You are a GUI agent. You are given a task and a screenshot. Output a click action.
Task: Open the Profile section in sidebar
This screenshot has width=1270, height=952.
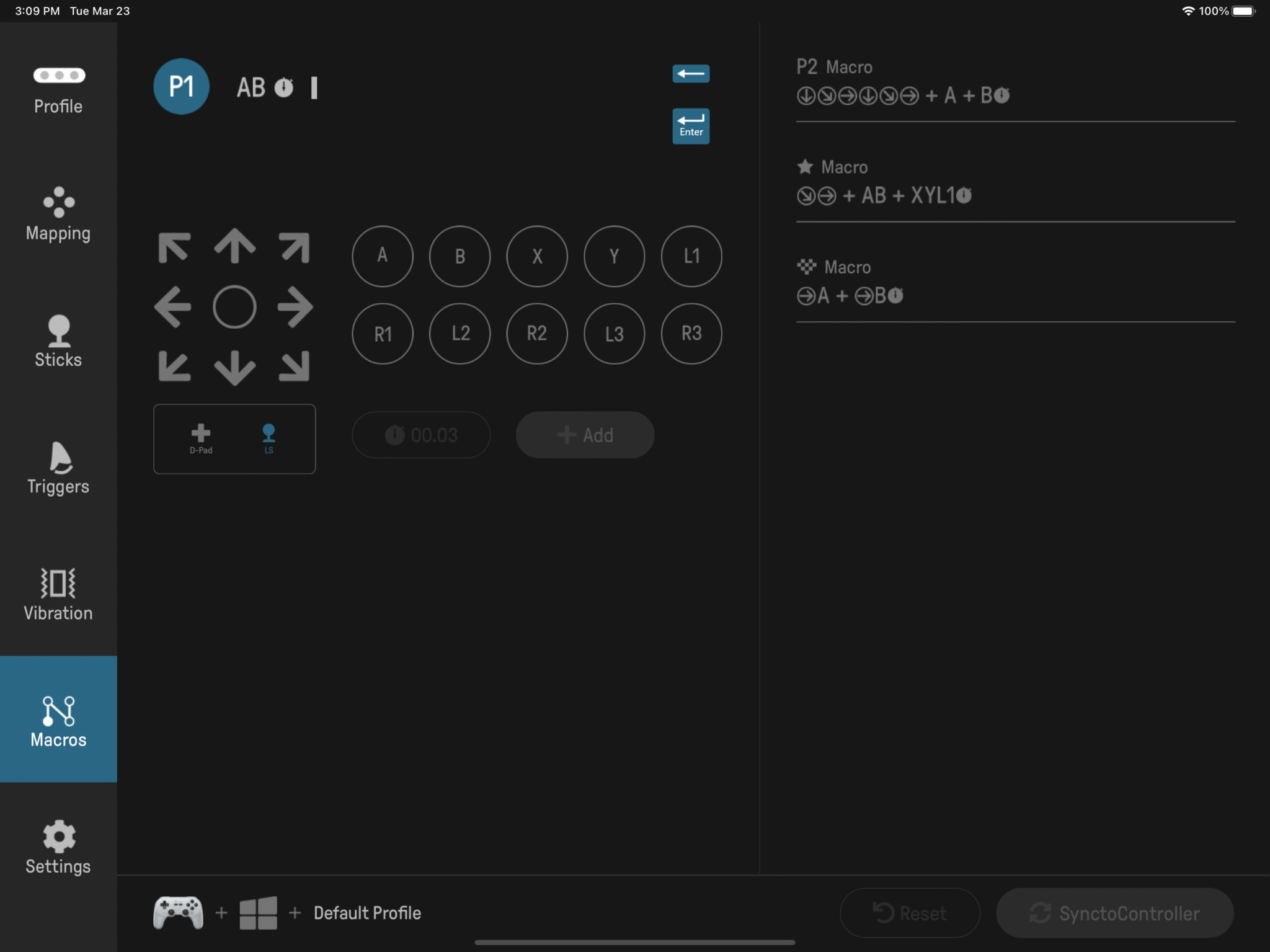coord(58,90)
